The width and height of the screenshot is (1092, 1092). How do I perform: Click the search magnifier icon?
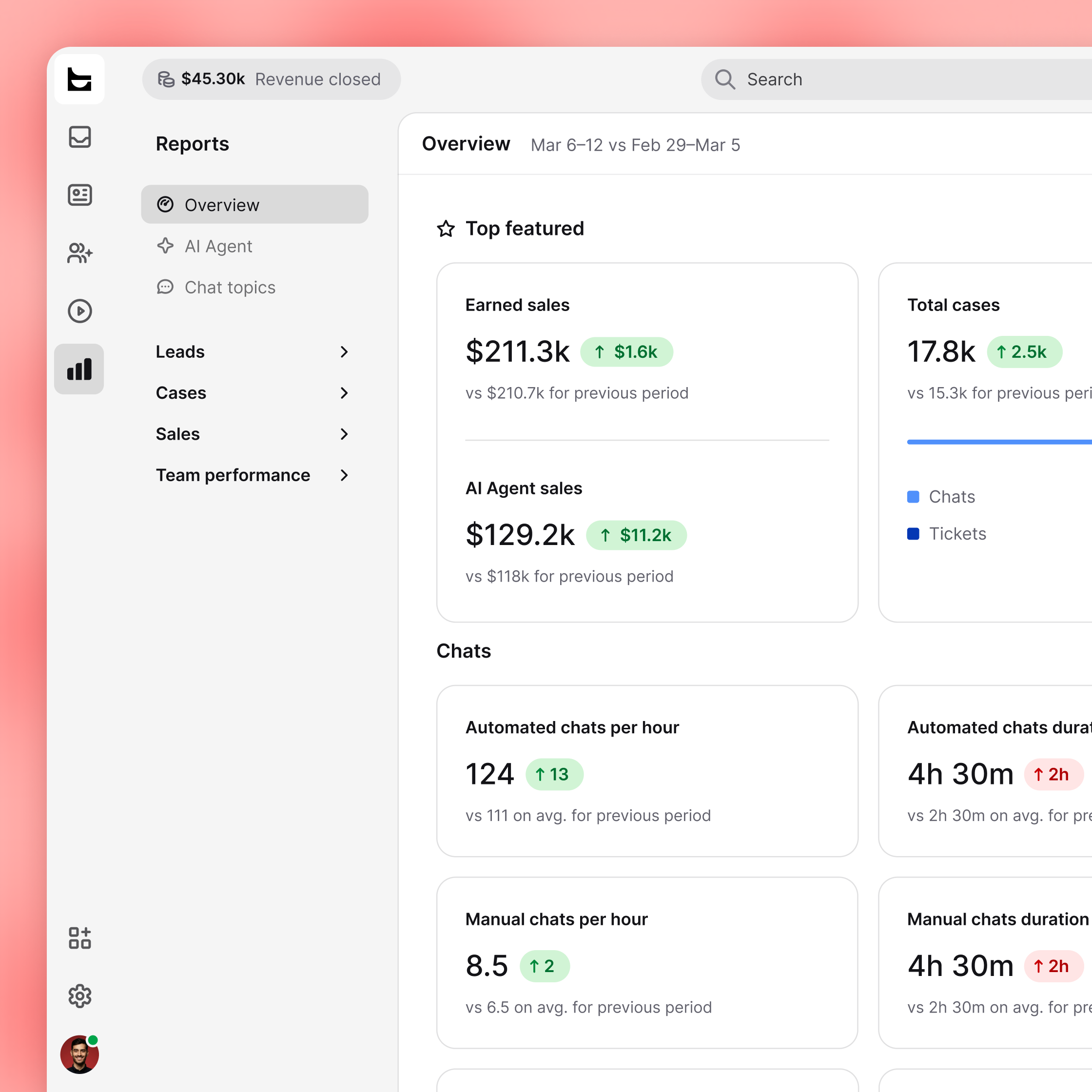[x=724, y=79]
